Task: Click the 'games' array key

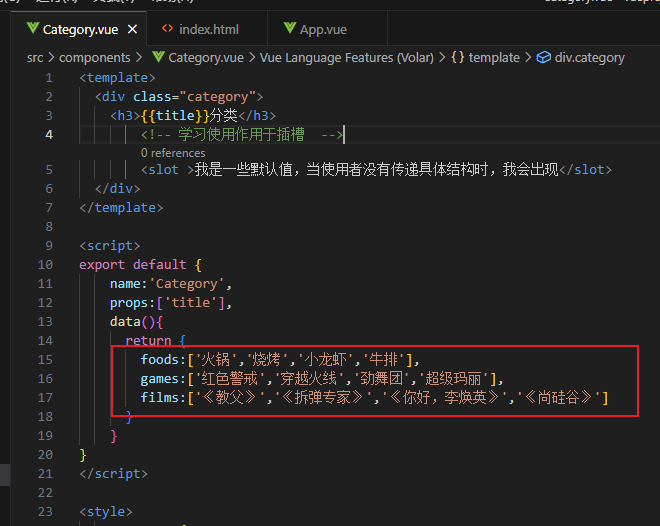Action: point(160,379)
